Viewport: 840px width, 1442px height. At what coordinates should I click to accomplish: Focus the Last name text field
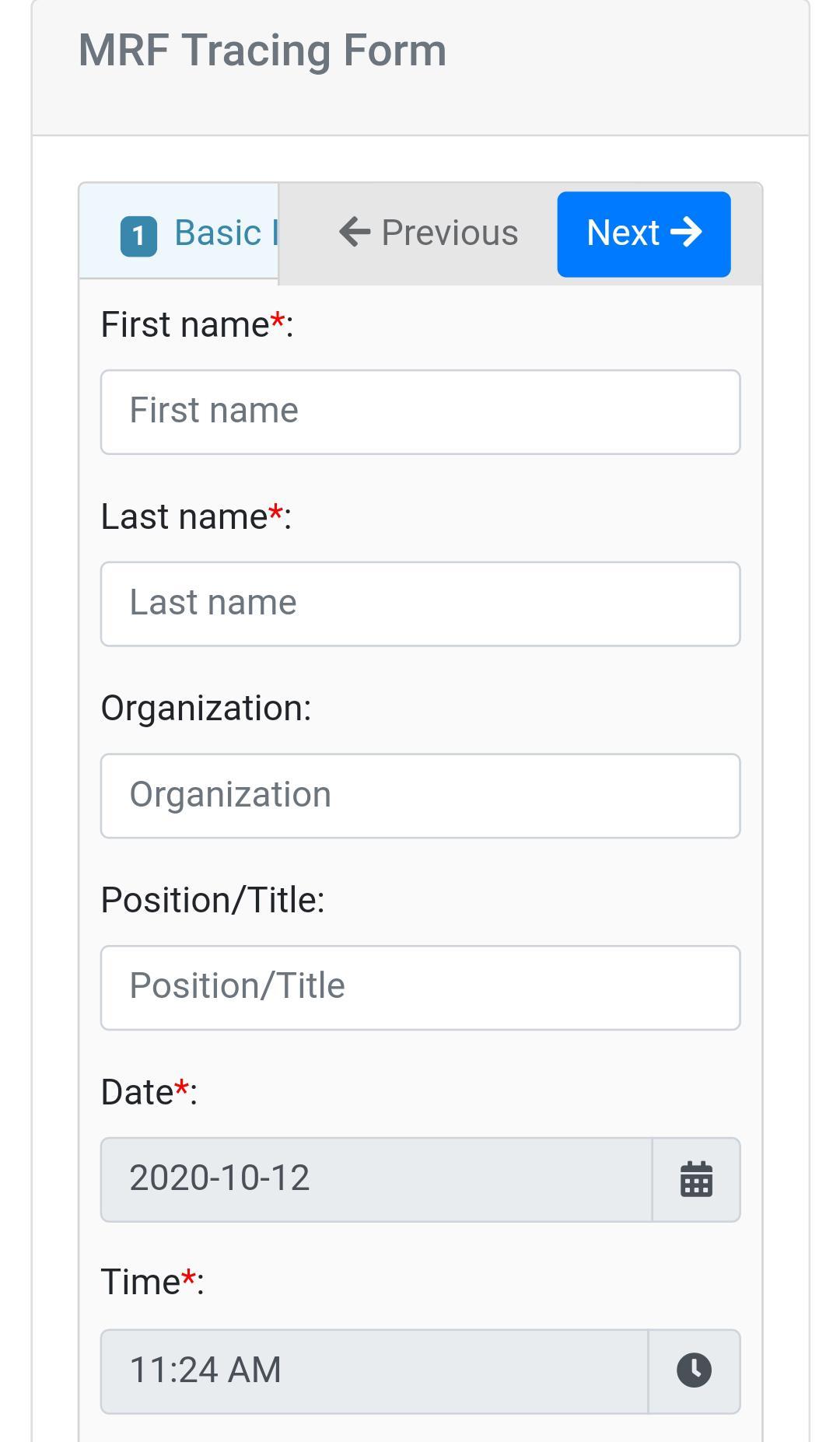(x=420, y=604)
